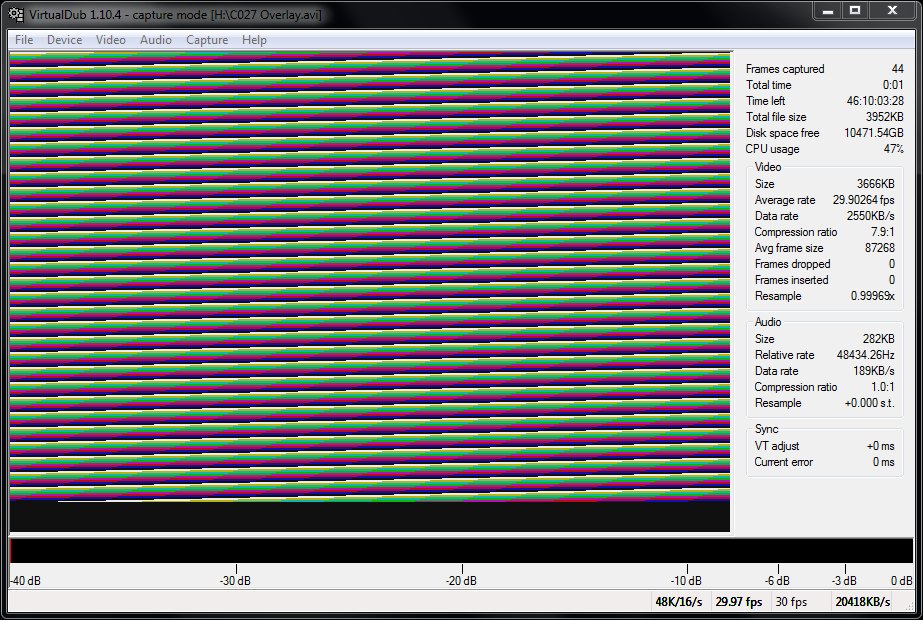This screenshot has height=620, width=923.
Task: Click the Audio Resample value +0.000 s.t.
Action: tap(869, 403)
